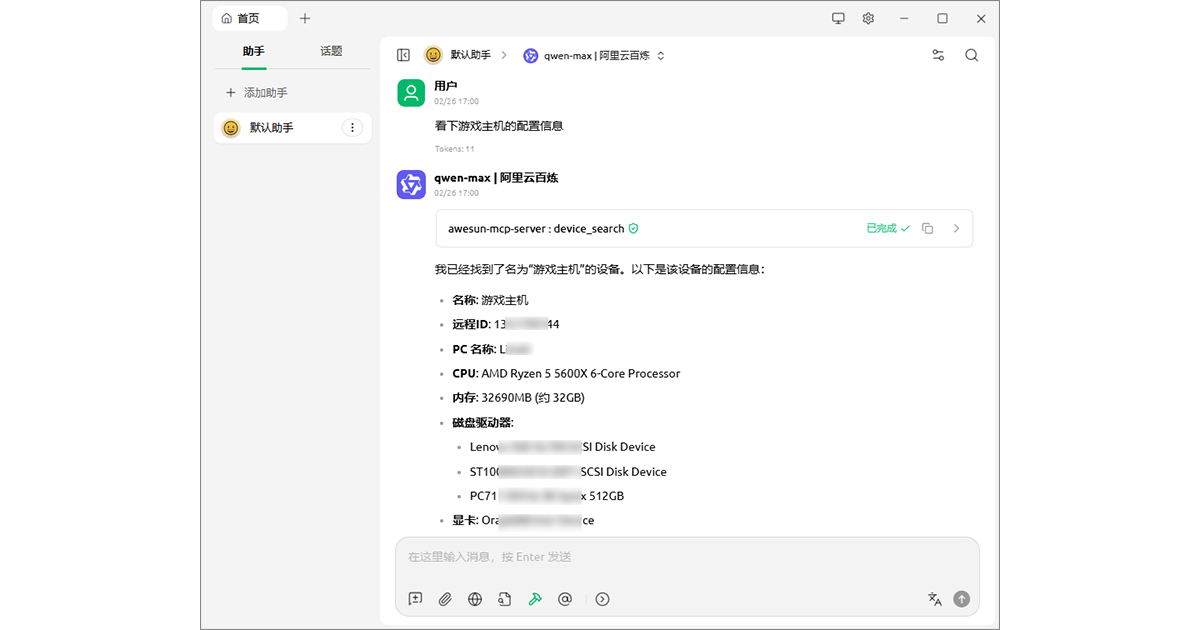Click the qwen-max | 阿里云百炼 message sender name
Screen dimensions: 1200x630
496,177
